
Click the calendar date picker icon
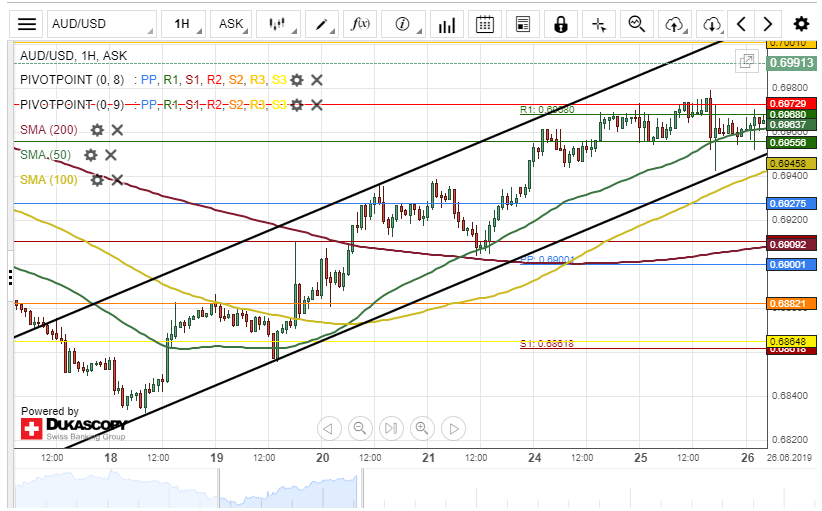(x=484, y=24)
